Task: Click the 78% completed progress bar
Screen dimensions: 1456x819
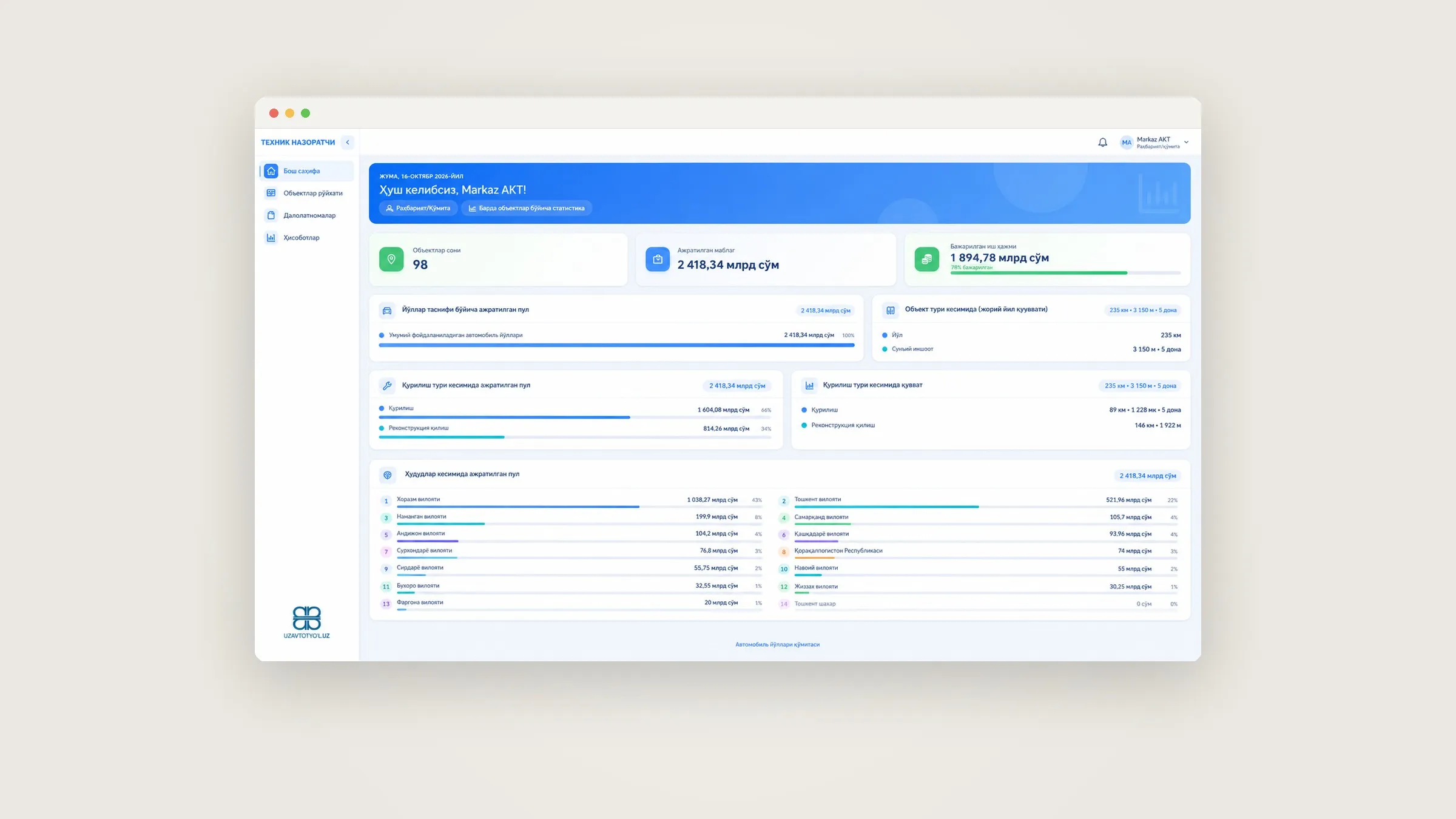Action: (x=1065, y=273)
